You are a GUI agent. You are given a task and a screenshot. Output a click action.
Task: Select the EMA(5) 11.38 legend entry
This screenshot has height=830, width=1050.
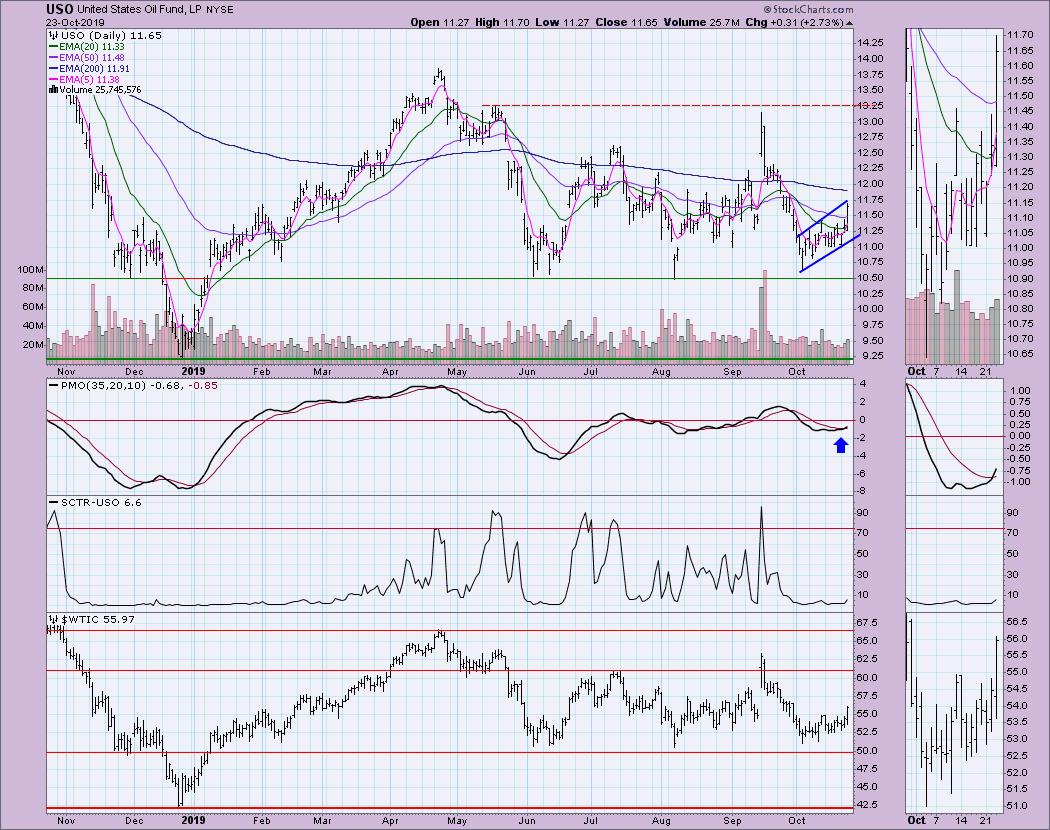click(x=84, y=79)
